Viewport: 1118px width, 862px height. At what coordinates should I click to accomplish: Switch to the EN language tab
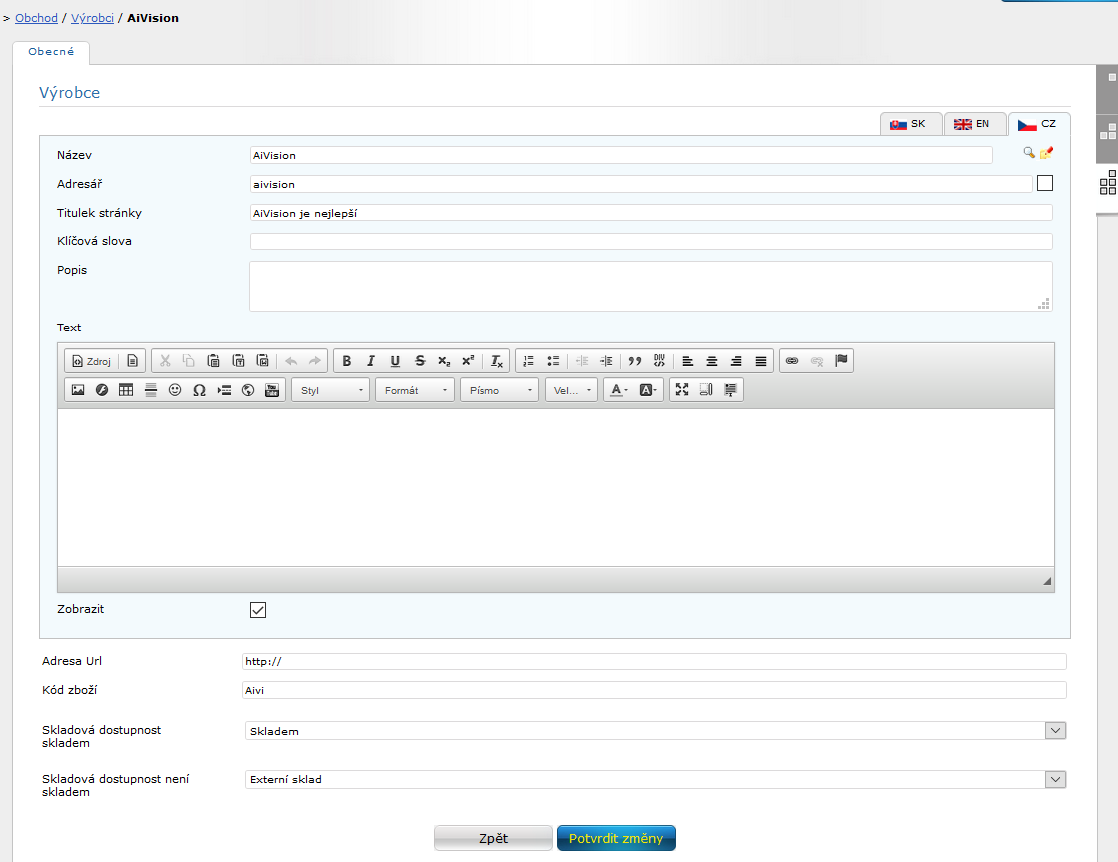975,124
